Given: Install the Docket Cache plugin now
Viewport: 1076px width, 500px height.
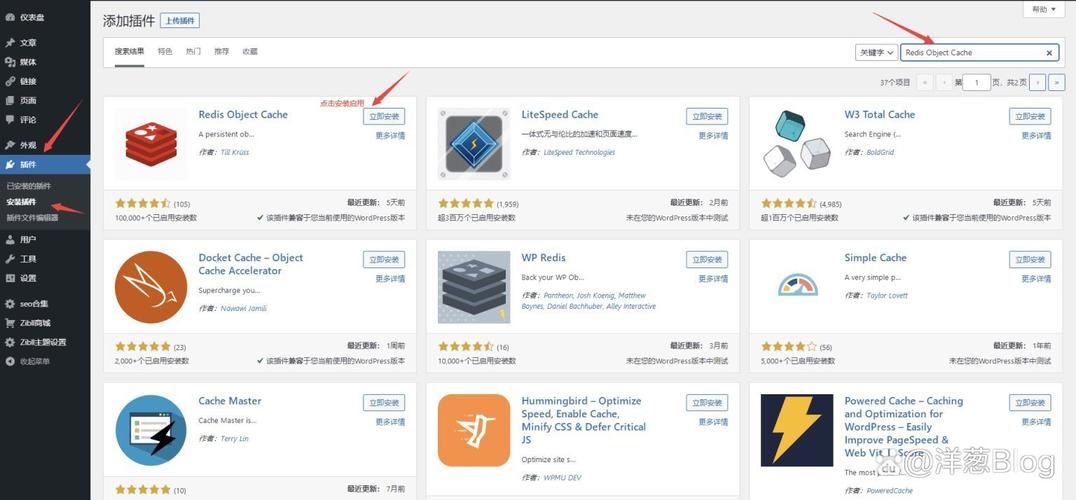Looking at the screenshot, I should coord(384,260).
